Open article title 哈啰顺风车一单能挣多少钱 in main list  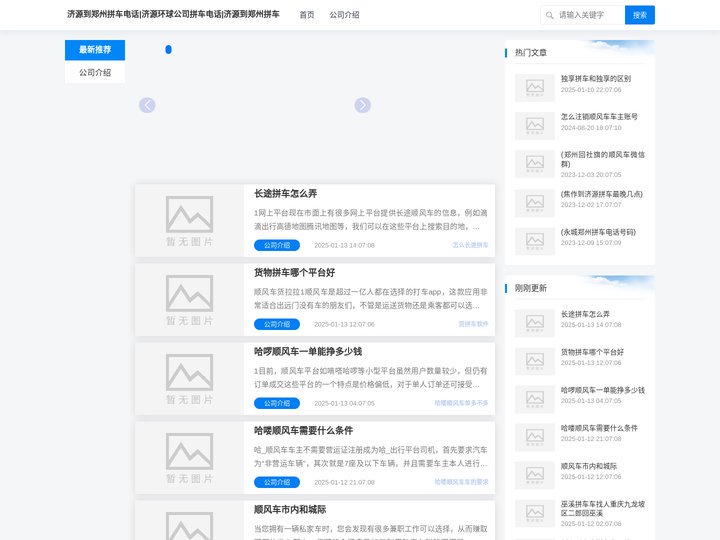click(x=308, y=351)
